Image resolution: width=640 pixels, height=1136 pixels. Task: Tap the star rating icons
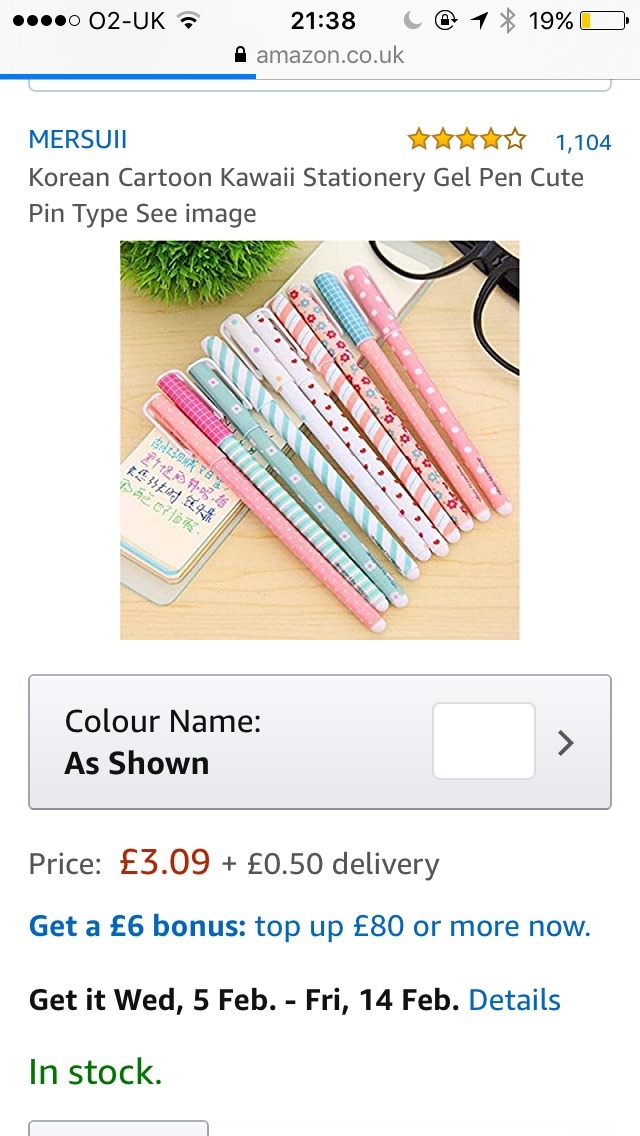467,139
